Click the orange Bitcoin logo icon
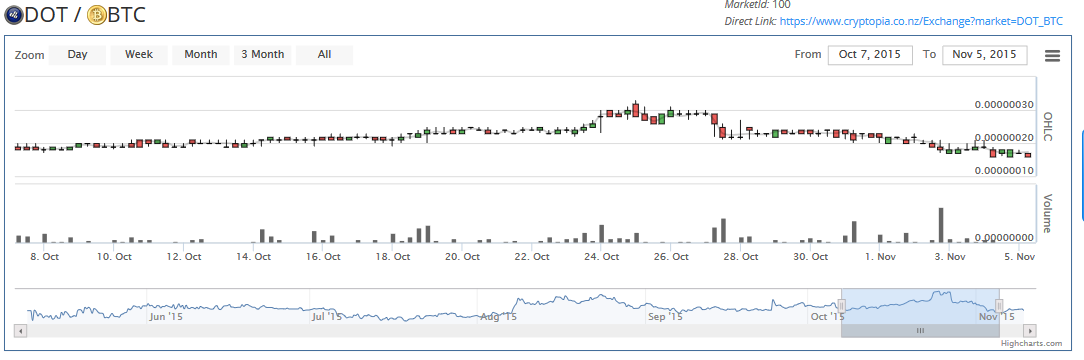The height and width of the screenshot is (360, 1084). tap(96, 15)
